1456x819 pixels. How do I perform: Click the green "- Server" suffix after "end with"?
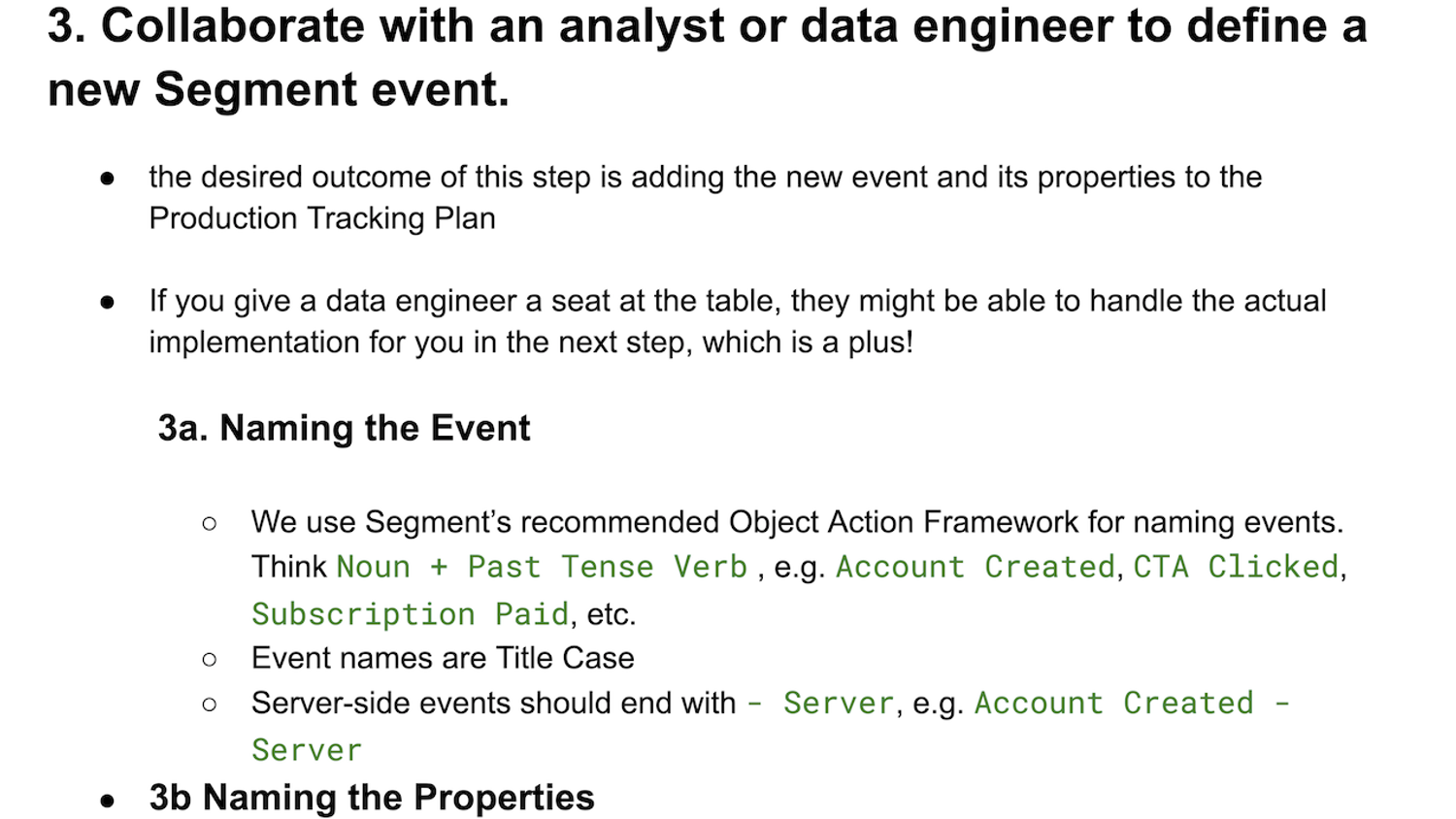(820, 703)
